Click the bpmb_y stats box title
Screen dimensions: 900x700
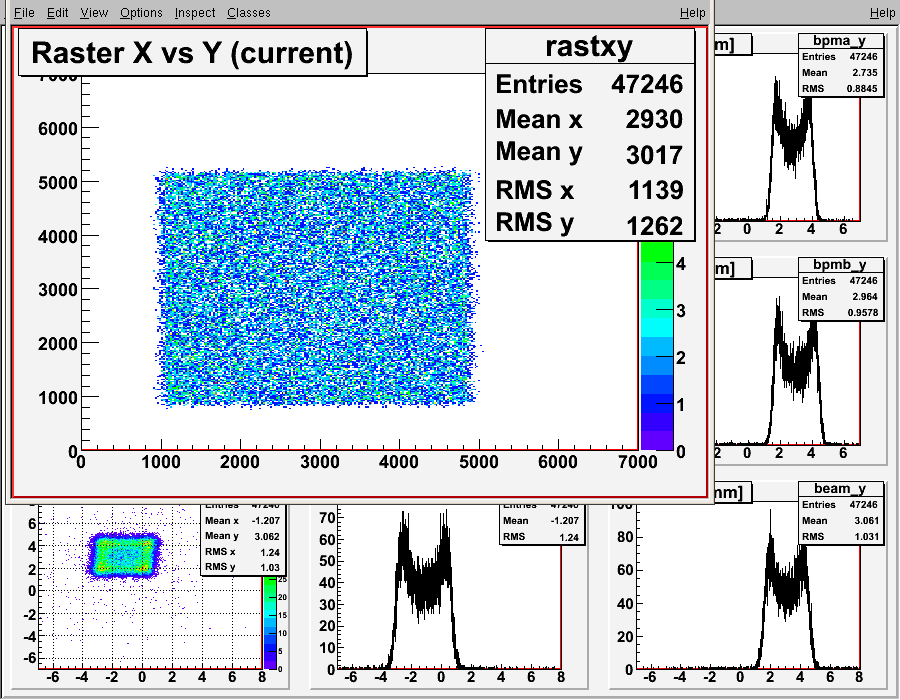coord(840,265)
